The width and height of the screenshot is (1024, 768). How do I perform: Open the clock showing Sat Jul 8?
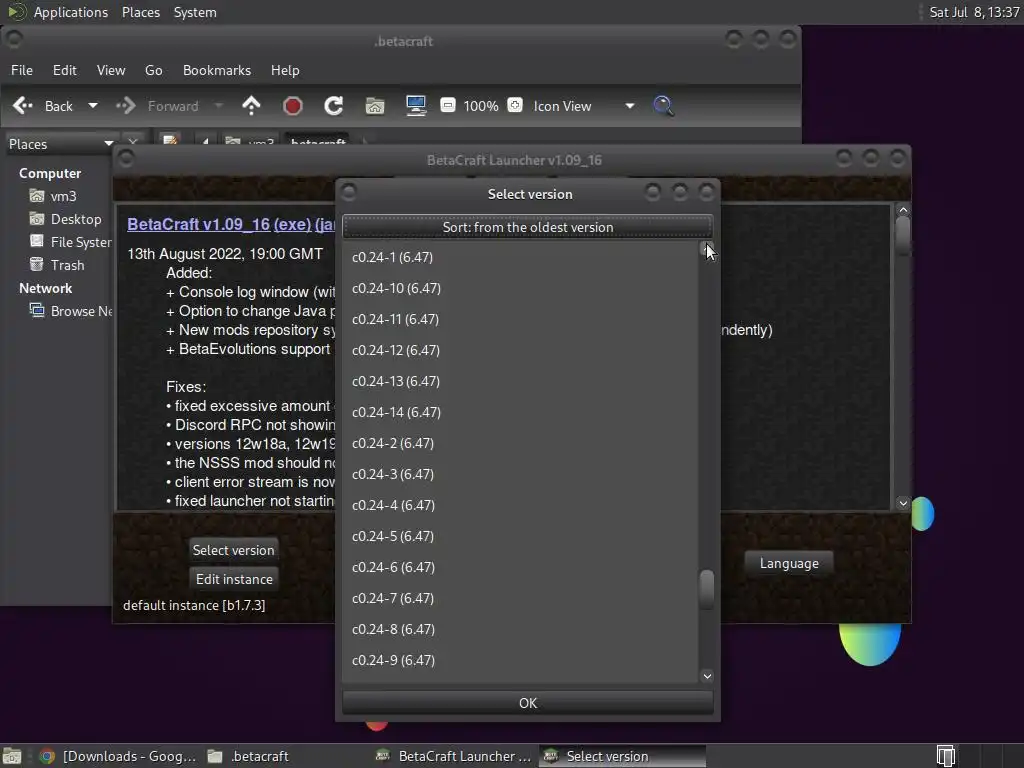point(974,12)
